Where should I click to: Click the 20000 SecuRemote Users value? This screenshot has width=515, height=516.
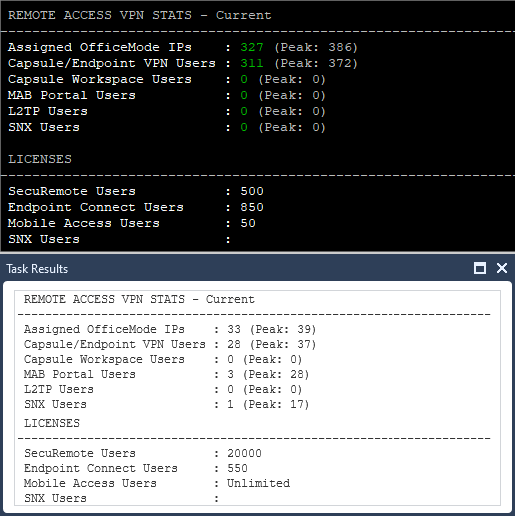point(244,453)
